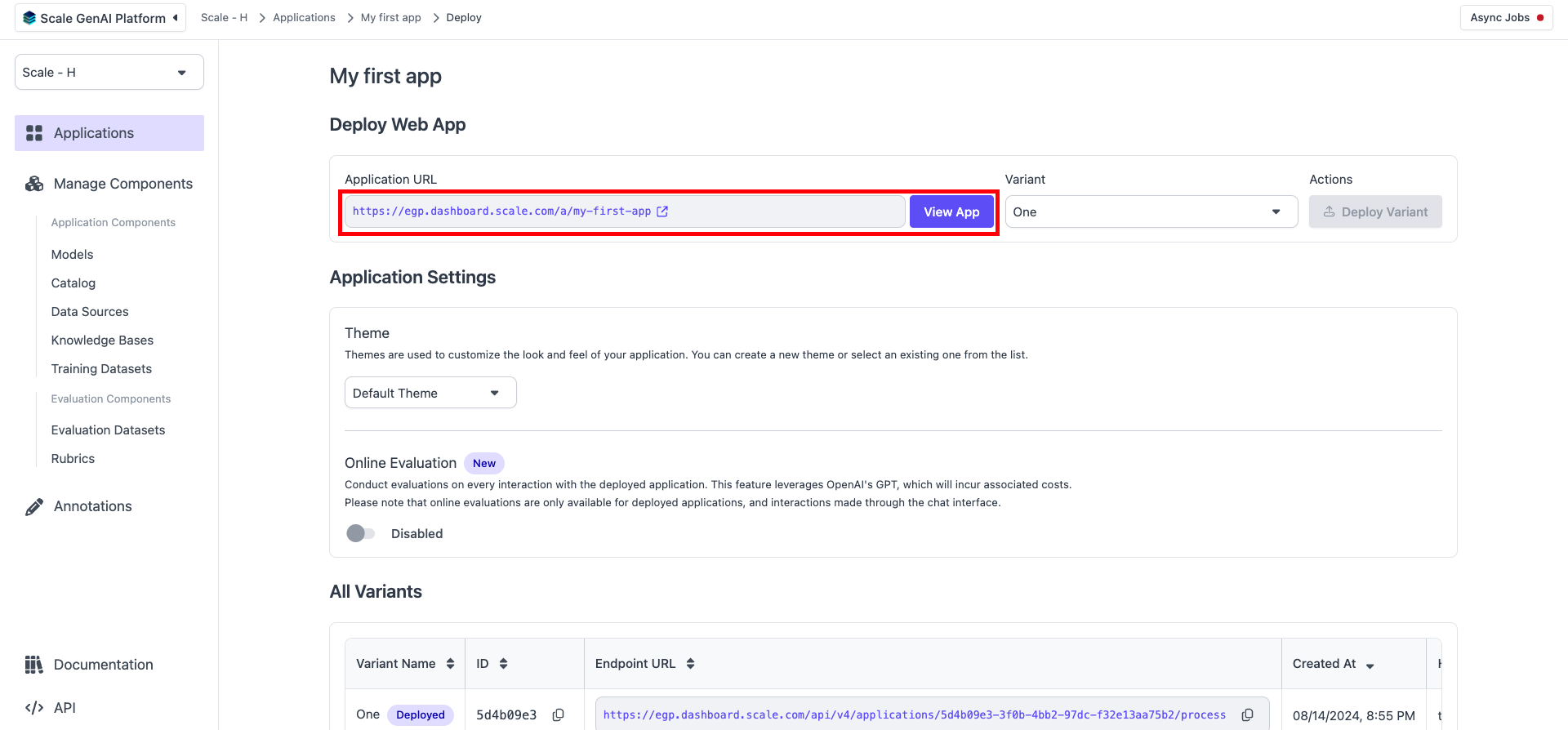Click My first app breadcrumb link
This screenshot has height=730, width=1568.
390,18
